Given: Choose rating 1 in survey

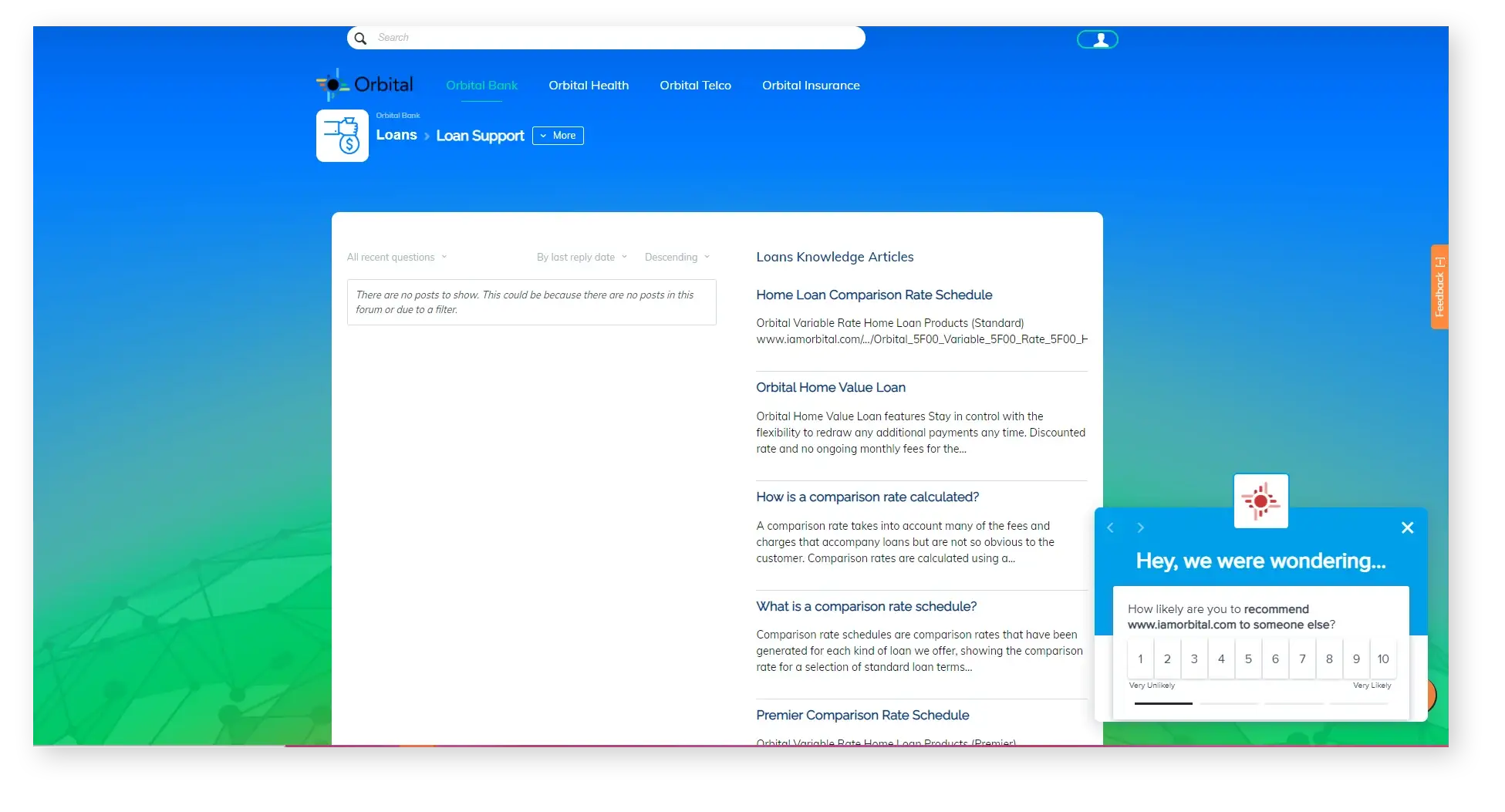Looking at the screenshot, I should coord(1140,659).
